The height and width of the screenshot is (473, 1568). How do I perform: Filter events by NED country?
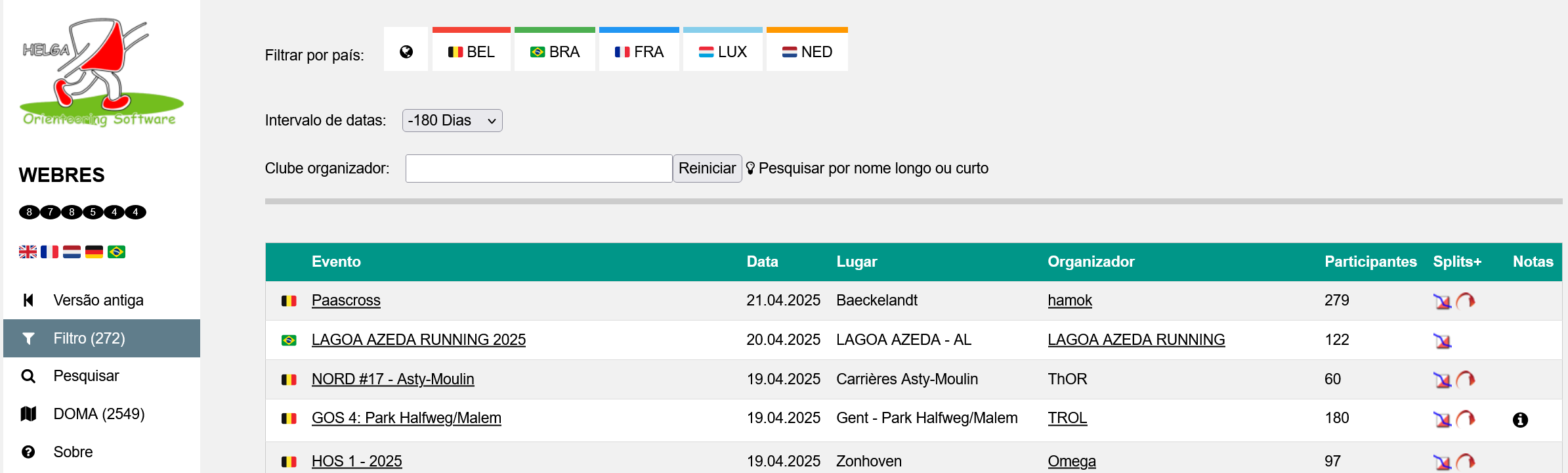click(807, 52)
